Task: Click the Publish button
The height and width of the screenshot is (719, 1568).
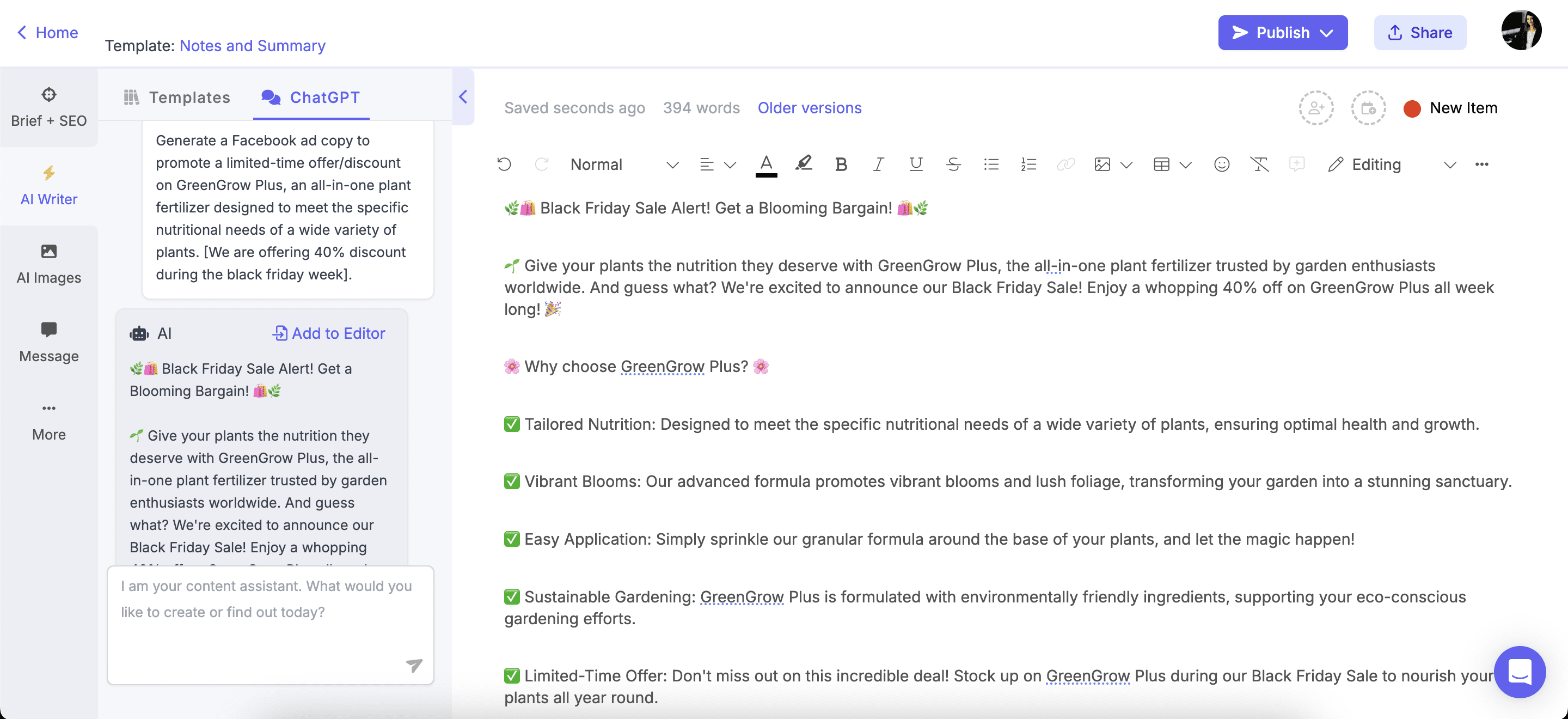Action: (x=1283, y=32)
